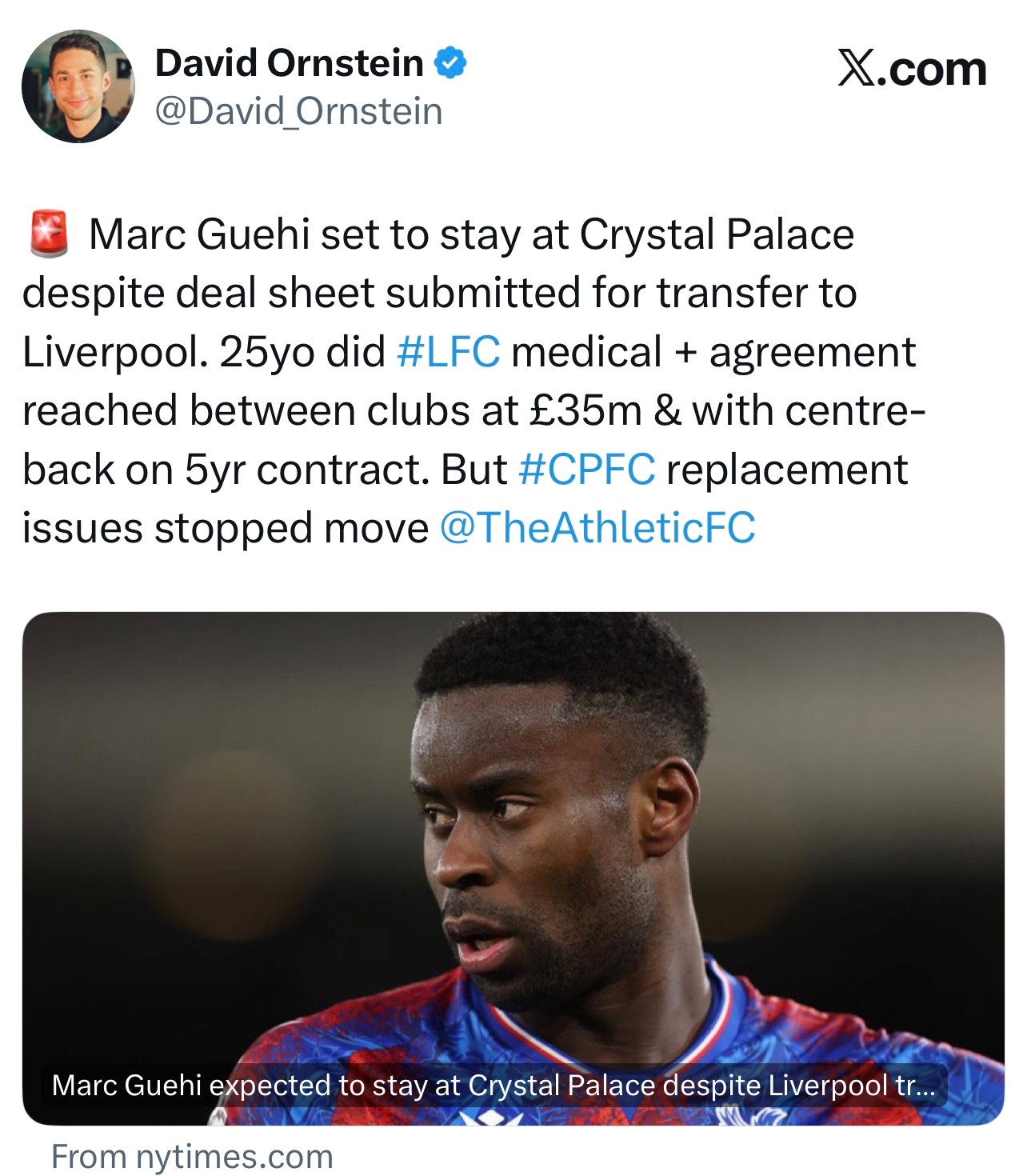Open the From nytimes.com source link

(192, 1157)
